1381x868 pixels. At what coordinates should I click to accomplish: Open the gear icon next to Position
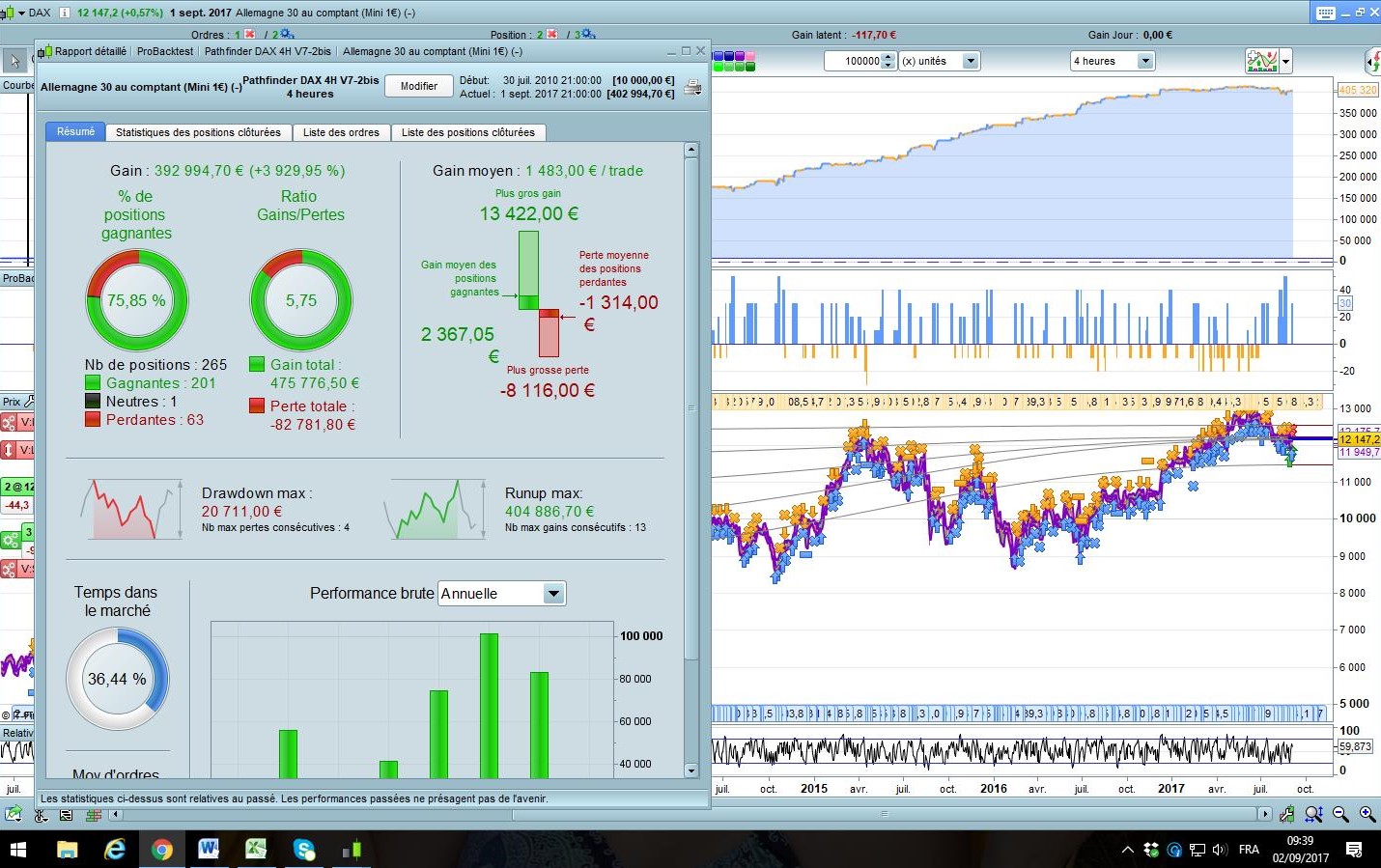pos(588,35)
